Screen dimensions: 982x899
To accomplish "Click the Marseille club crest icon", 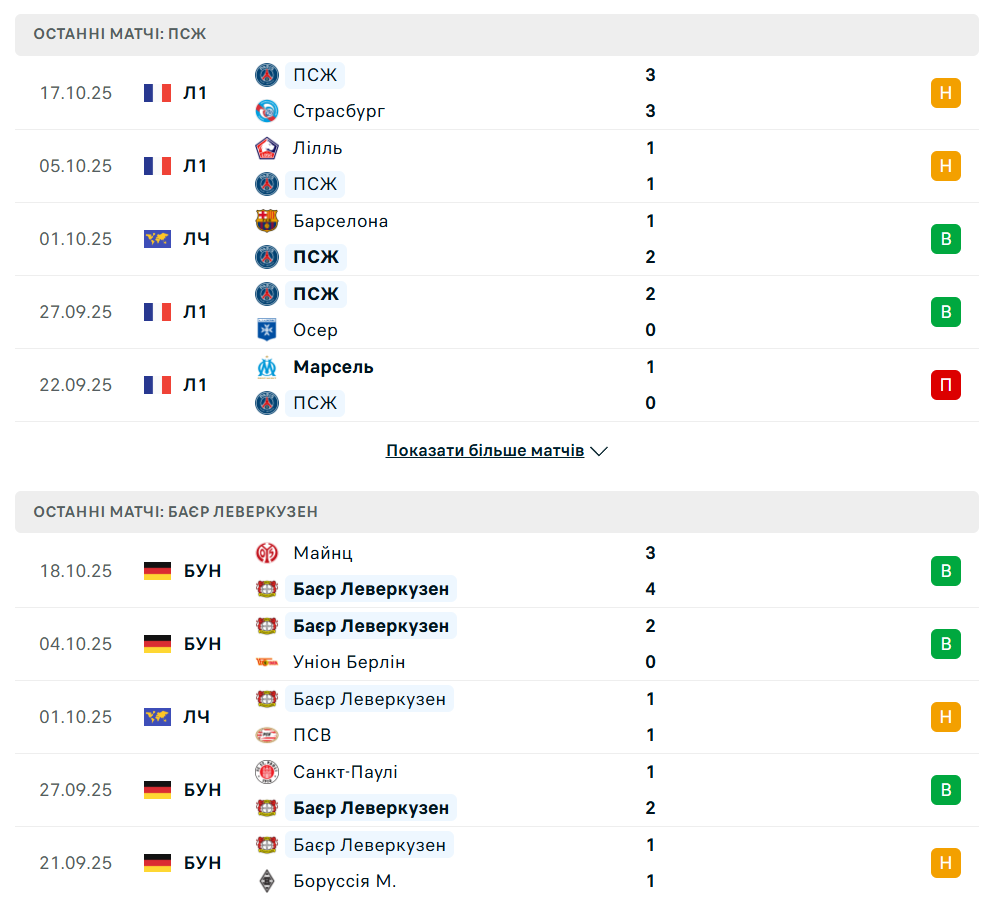I will pos(267,367).
